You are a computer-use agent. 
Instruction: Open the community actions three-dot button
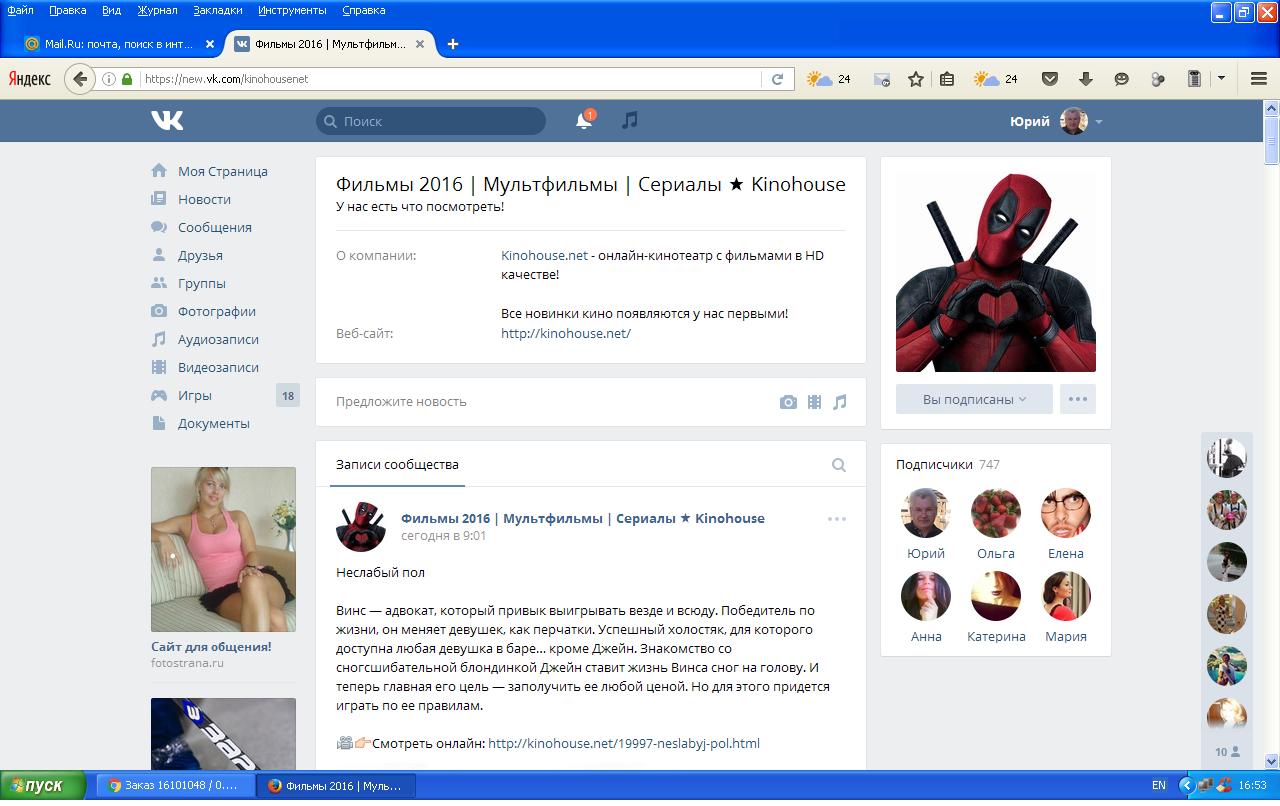coord(1078,399)
